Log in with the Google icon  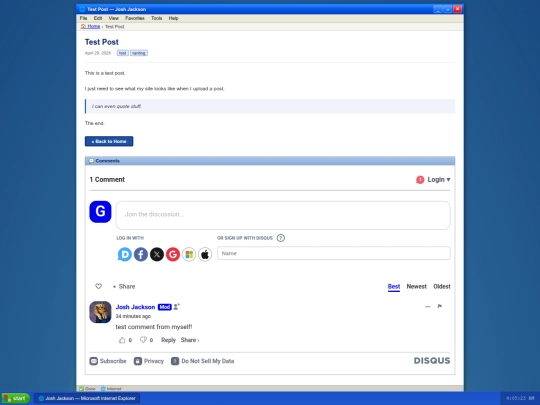(x=173, y=255)
